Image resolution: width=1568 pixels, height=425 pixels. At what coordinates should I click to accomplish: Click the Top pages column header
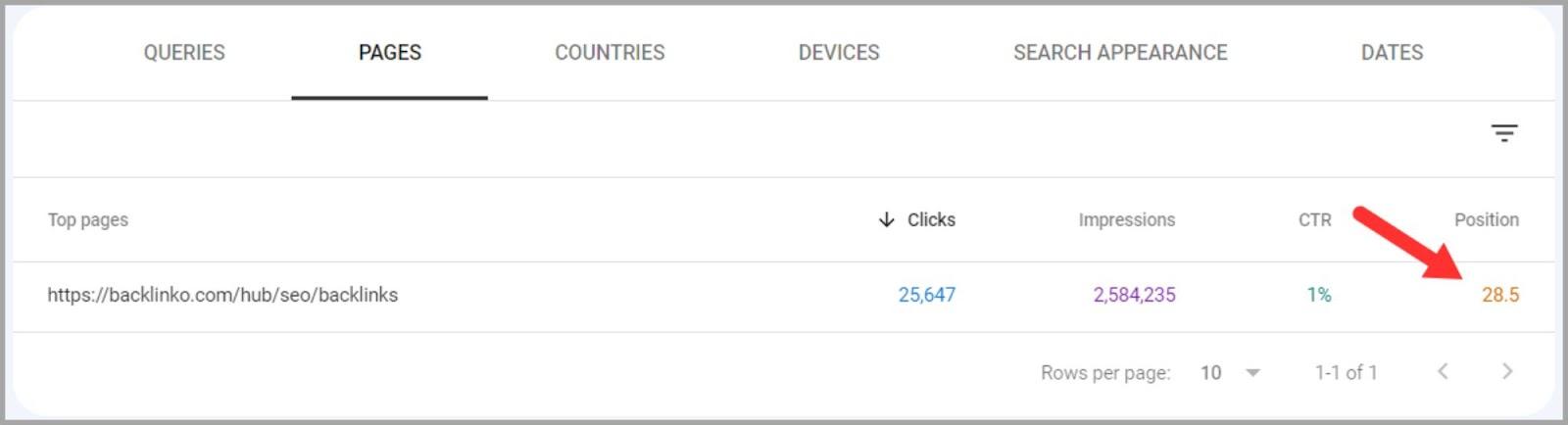point(88,220)
